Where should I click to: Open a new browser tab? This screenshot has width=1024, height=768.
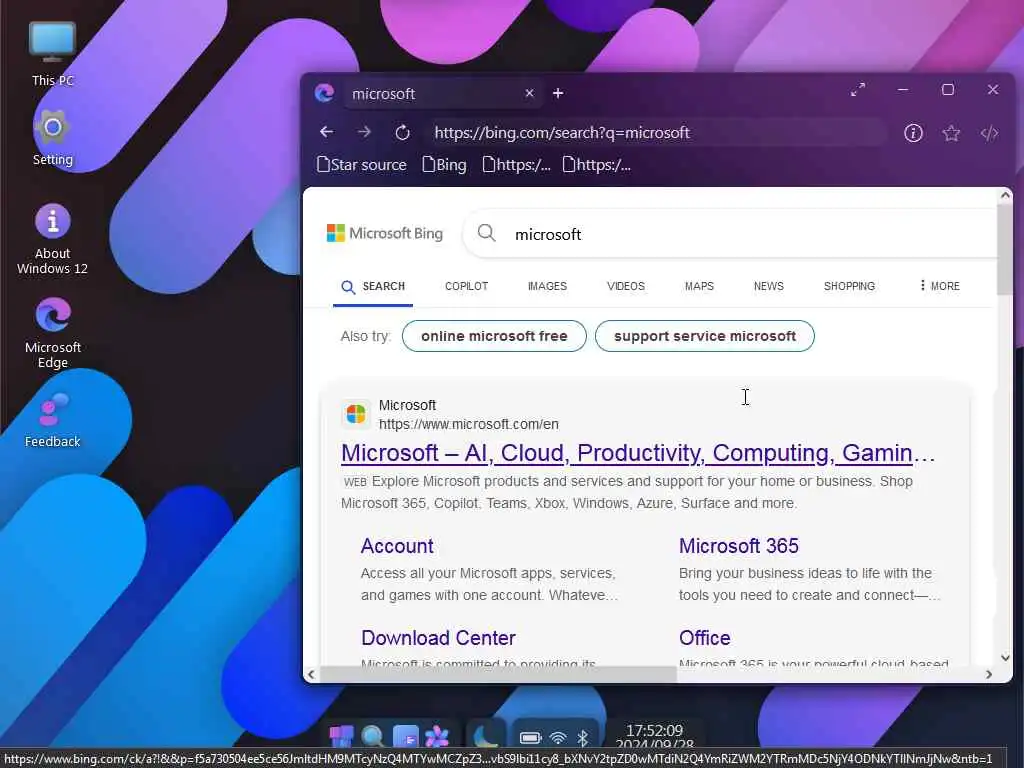pos(558,93)
